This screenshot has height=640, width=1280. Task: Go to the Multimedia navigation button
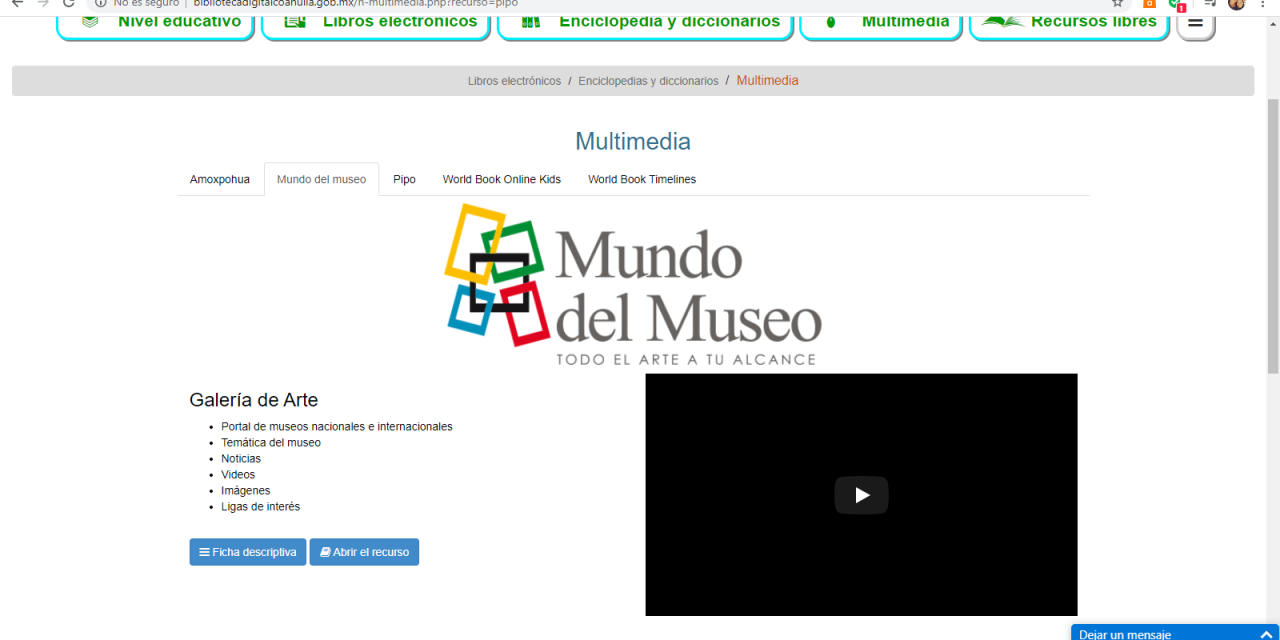click(881, 21)
